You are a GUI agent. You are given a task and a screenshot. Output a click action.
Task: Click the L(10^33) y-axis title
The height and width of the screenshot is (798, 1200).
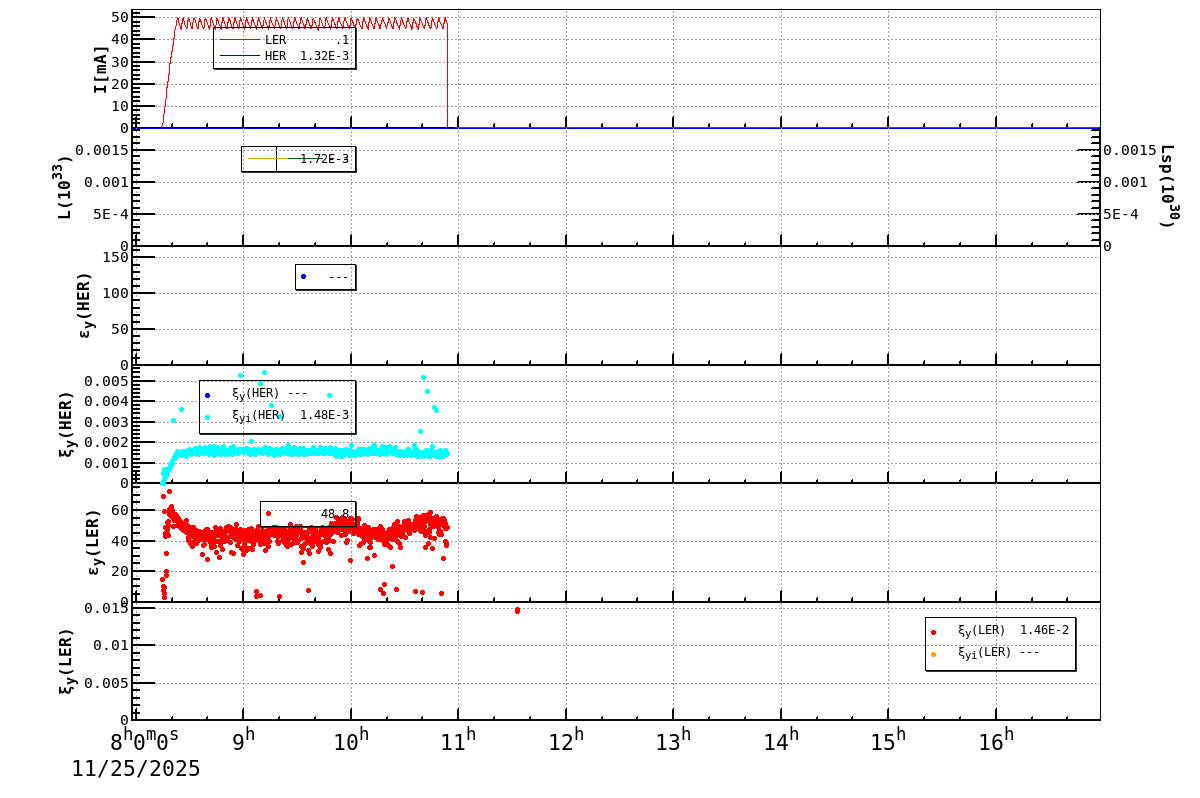coord(65,187)
